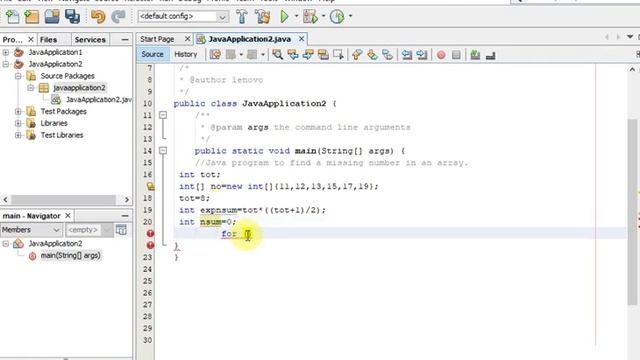Select main(String[] args) in Navigator
This screenshot has width=640, height=360.
tap(70, 256)
